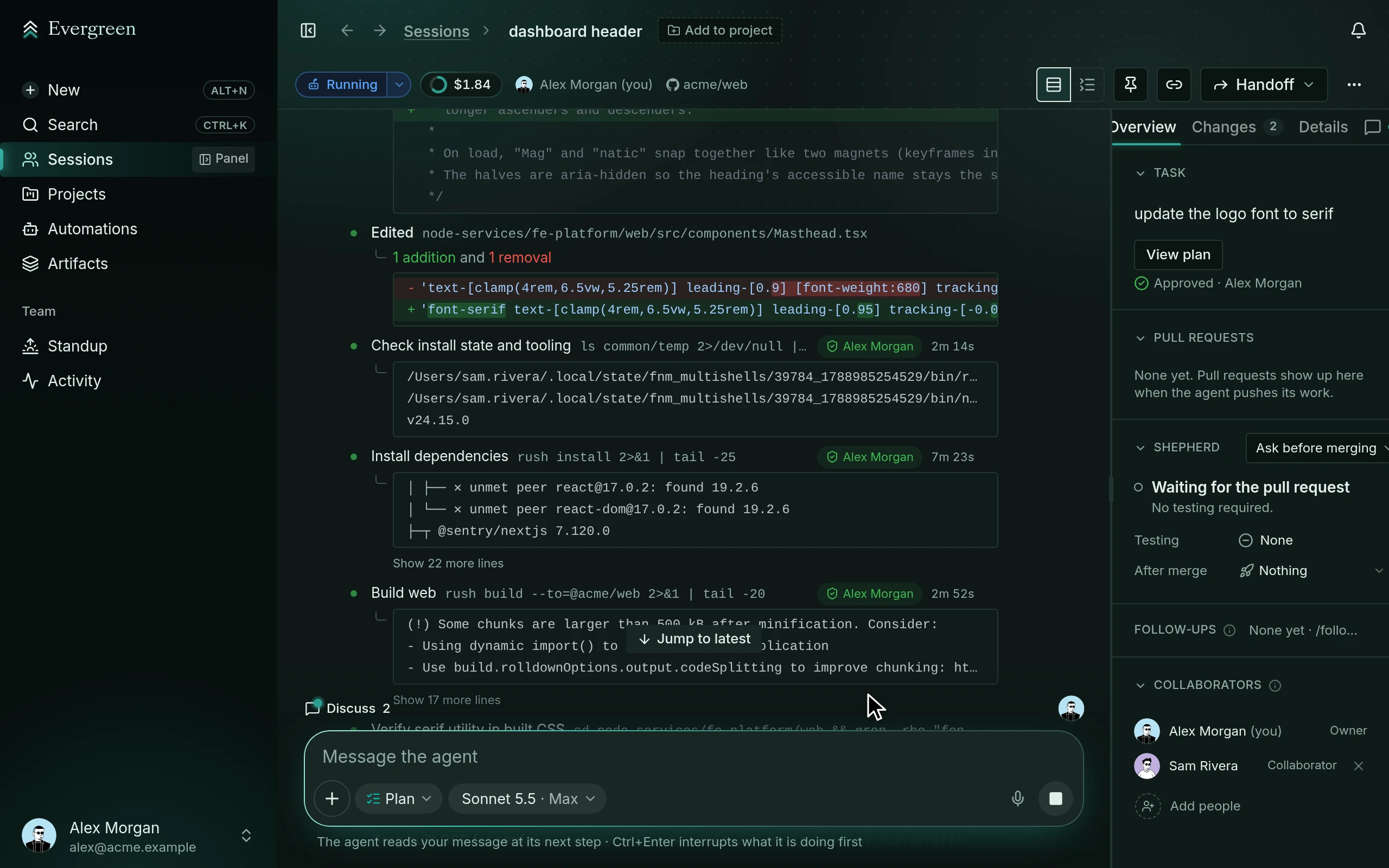1389x868 pixels.
Task: Open the Running status dropdown arrow
Action: coord(399,85)
